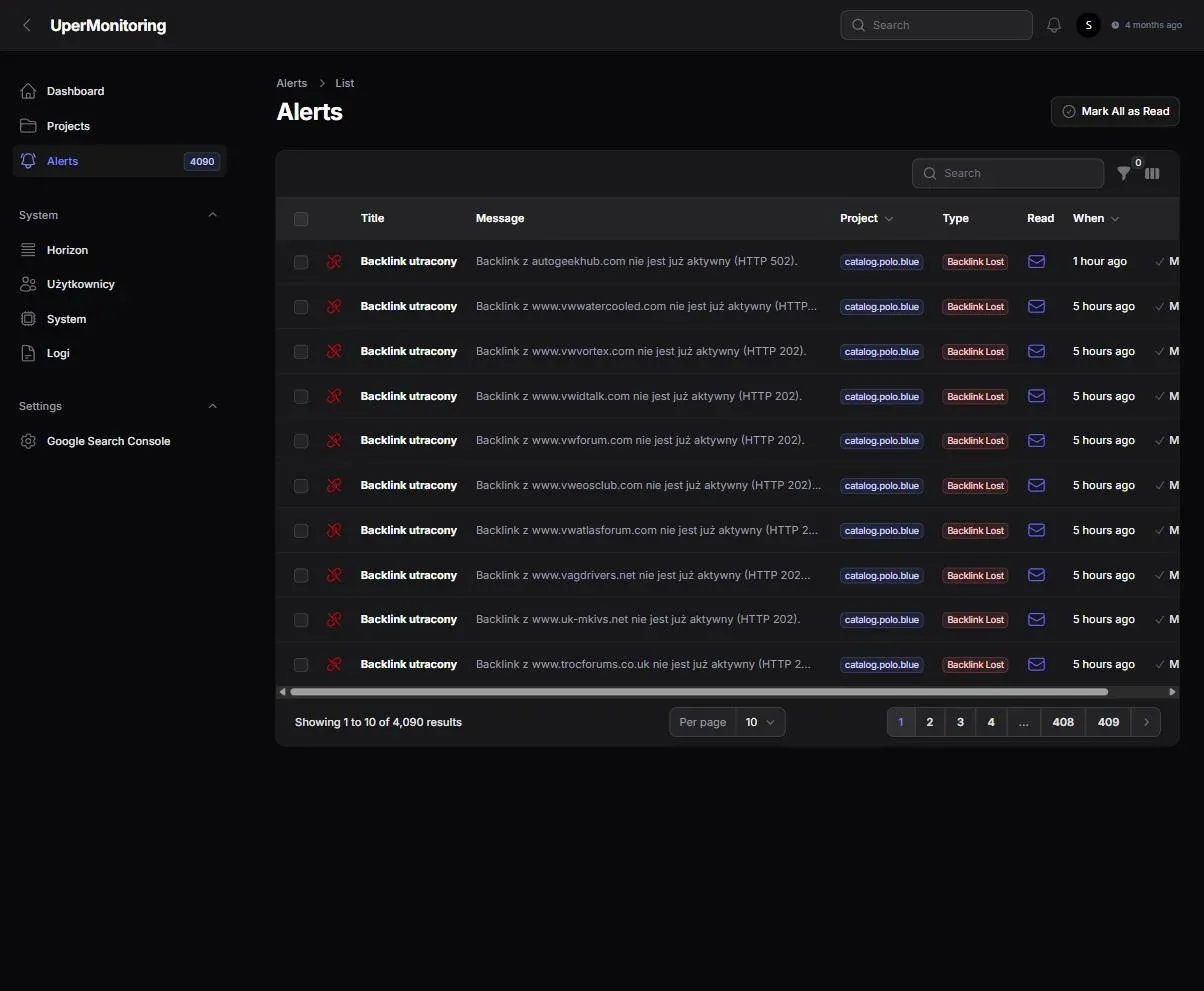This screenshot has width=1204, height=991.
Task: Collapse the Settings sidebar group chevron
Action: [212, 406]
